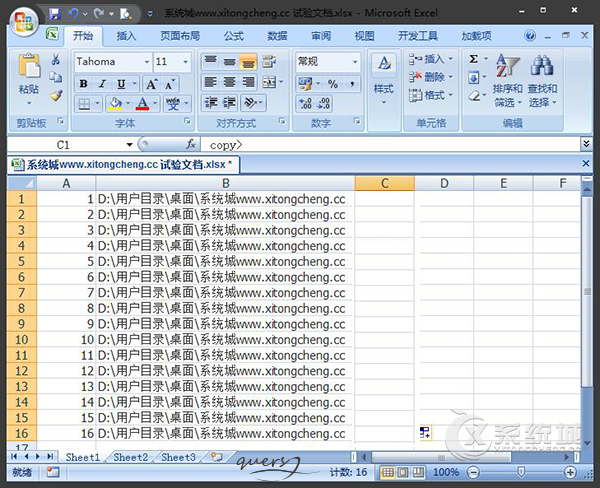Open the fill color dropdown arrow
The height and width of the screenshot is (488, 600).
(x=128, y=103)
